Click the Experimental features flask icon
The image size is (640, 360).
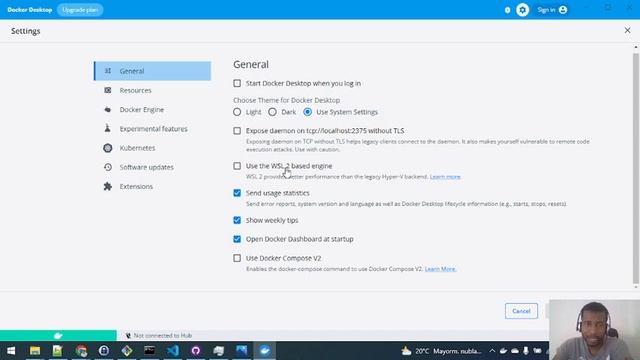click(x=108, y=129)
